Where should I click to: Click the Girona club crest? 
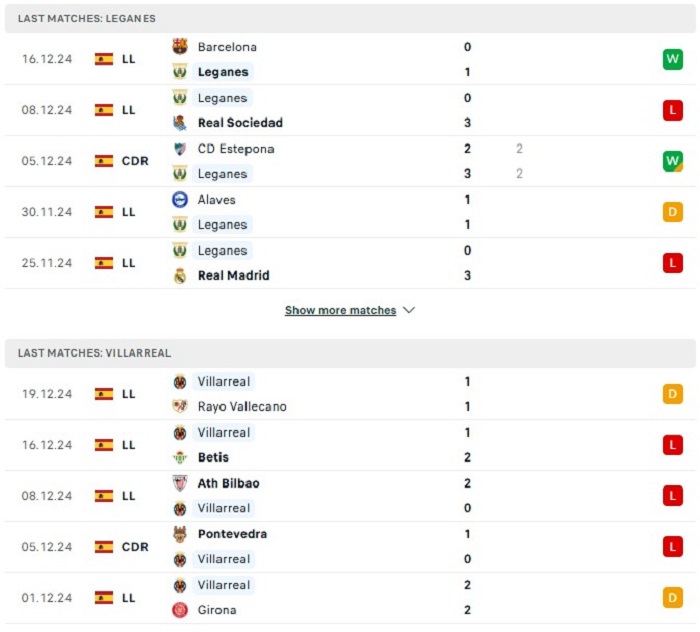tap(180, 610)
